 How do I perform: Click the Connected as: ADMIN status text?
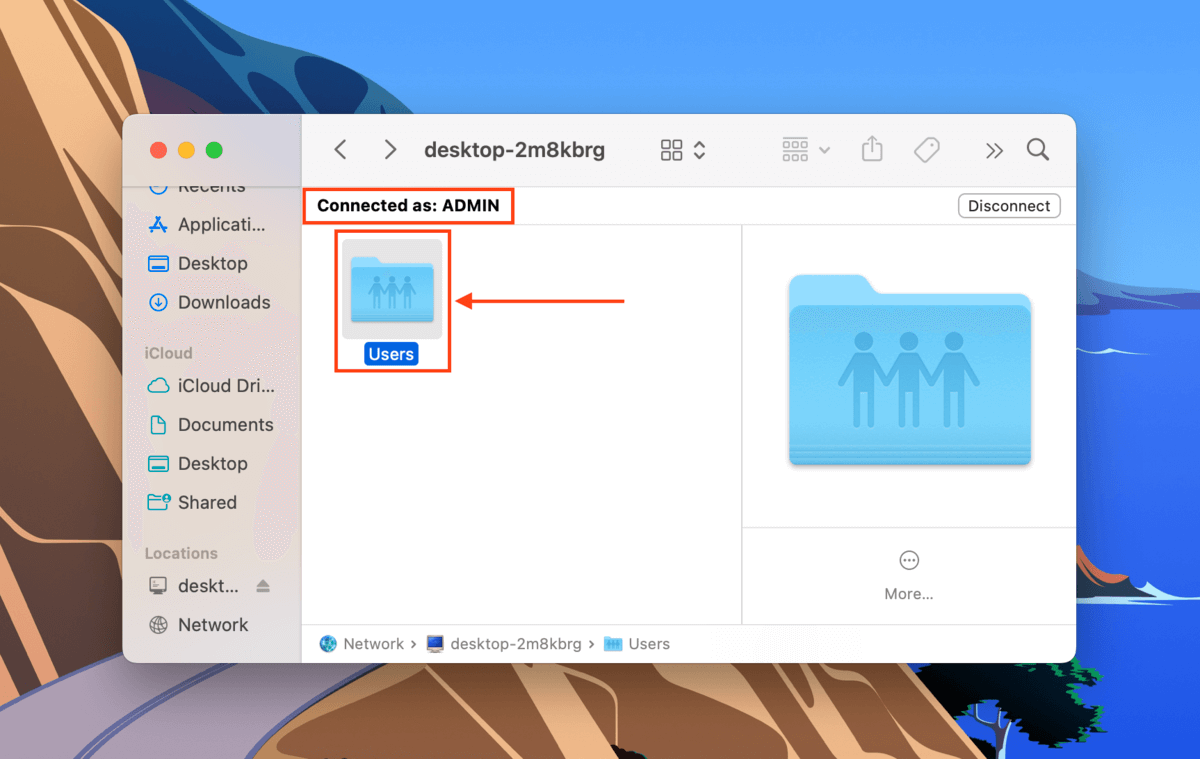point(407,206)
